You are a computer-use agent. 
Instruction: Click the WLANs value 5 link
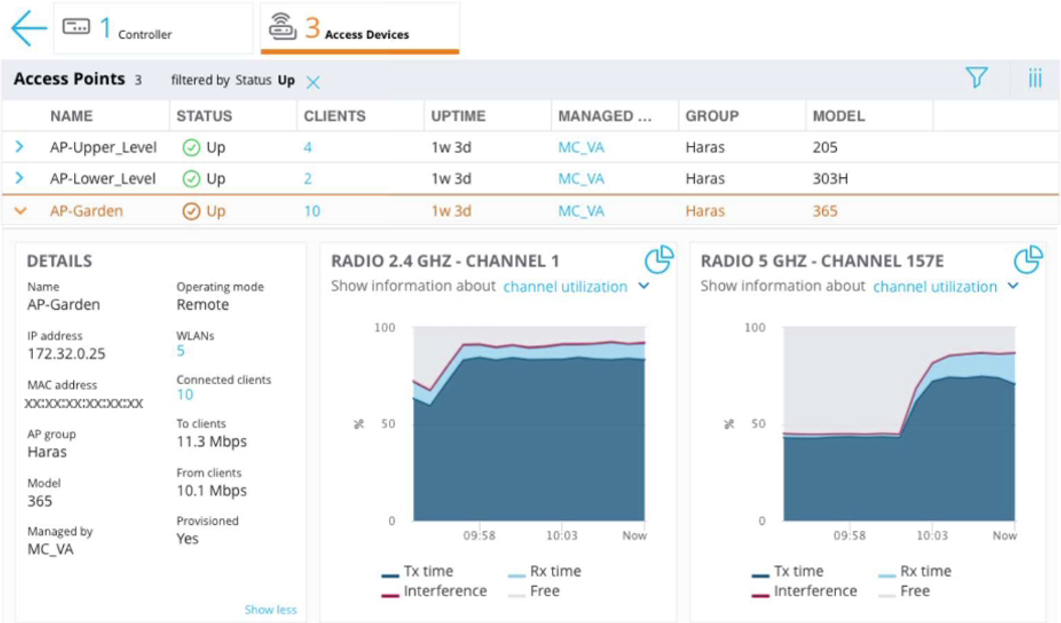[181, 350]
